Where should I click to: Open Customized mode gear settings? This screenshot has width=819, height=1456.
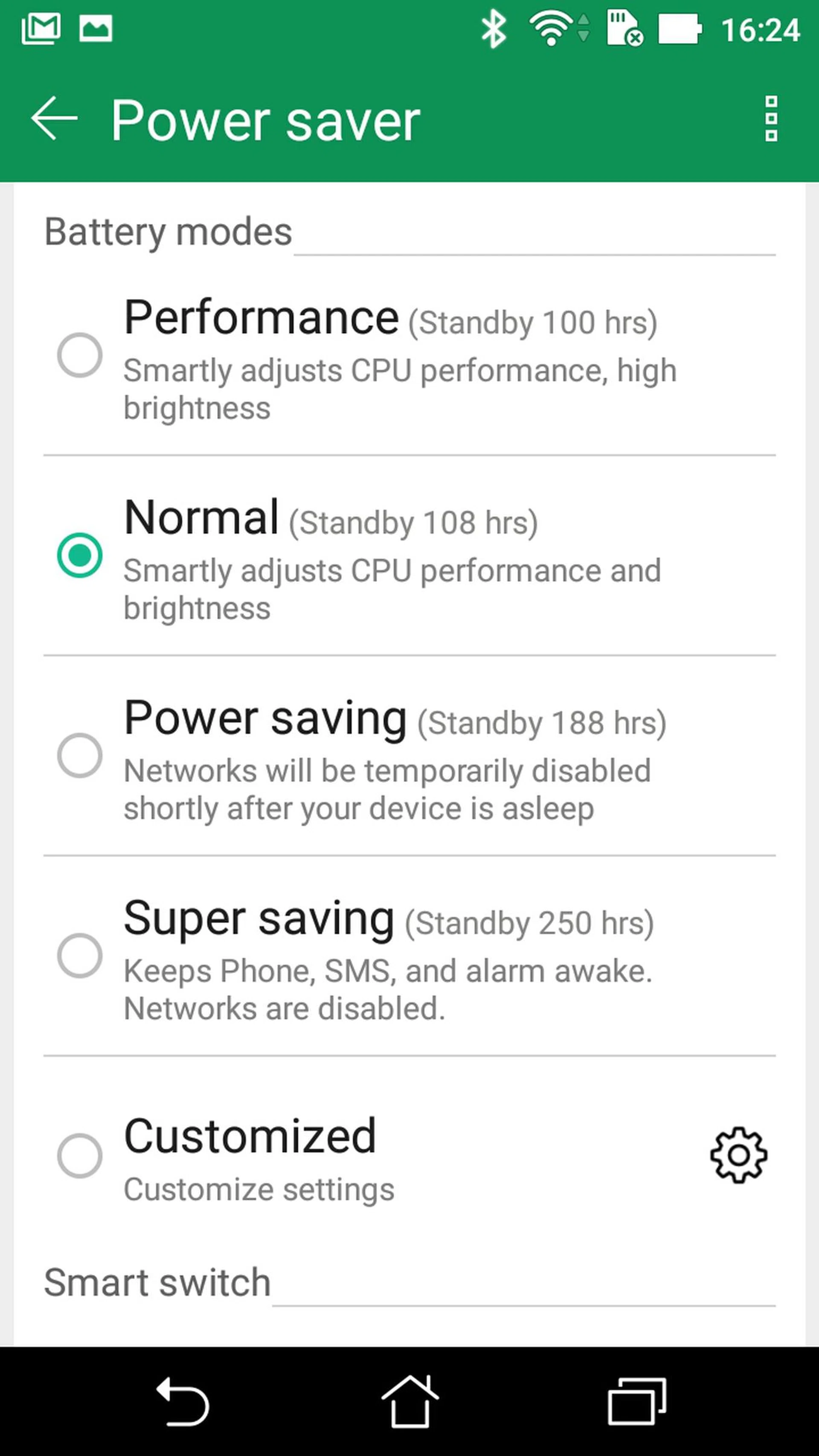pyautogui.click(x=738, y=1155)
